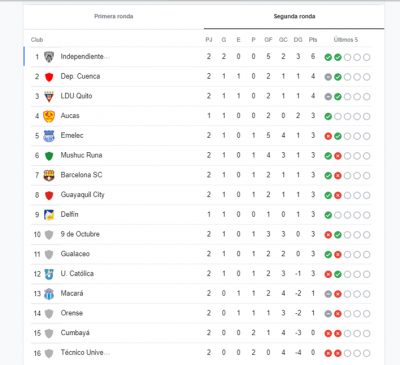The height and width of the screenshot is (365, 400).
Task: Open the Guayaquil City team link
Action: pyautogui.click(x=83, y=195)
